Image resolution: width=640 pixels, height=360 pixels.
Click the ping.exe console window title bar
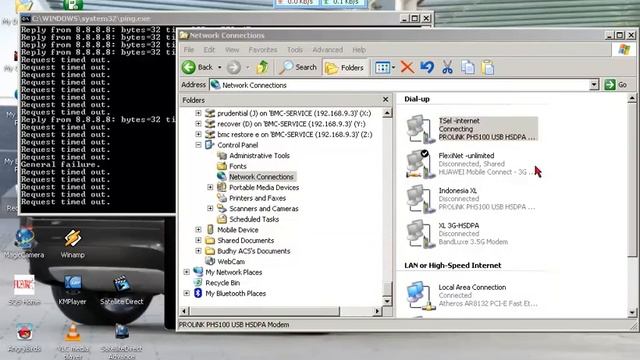click(x=210, y=18)
